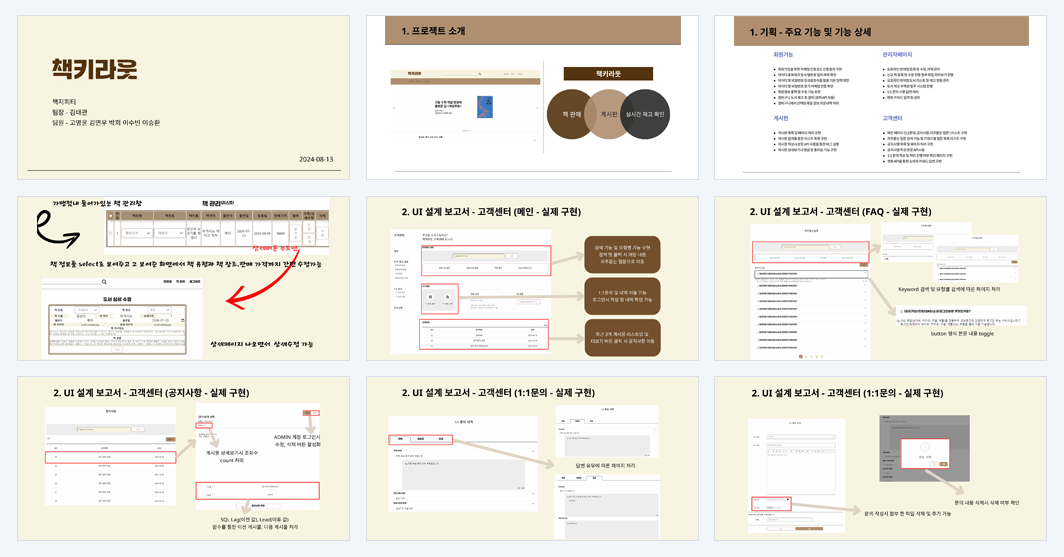Click the '답변 유무에 따른 페이지 처리' caption
The width and height of the screenshot is (1064, 557).
coord(605,465)
